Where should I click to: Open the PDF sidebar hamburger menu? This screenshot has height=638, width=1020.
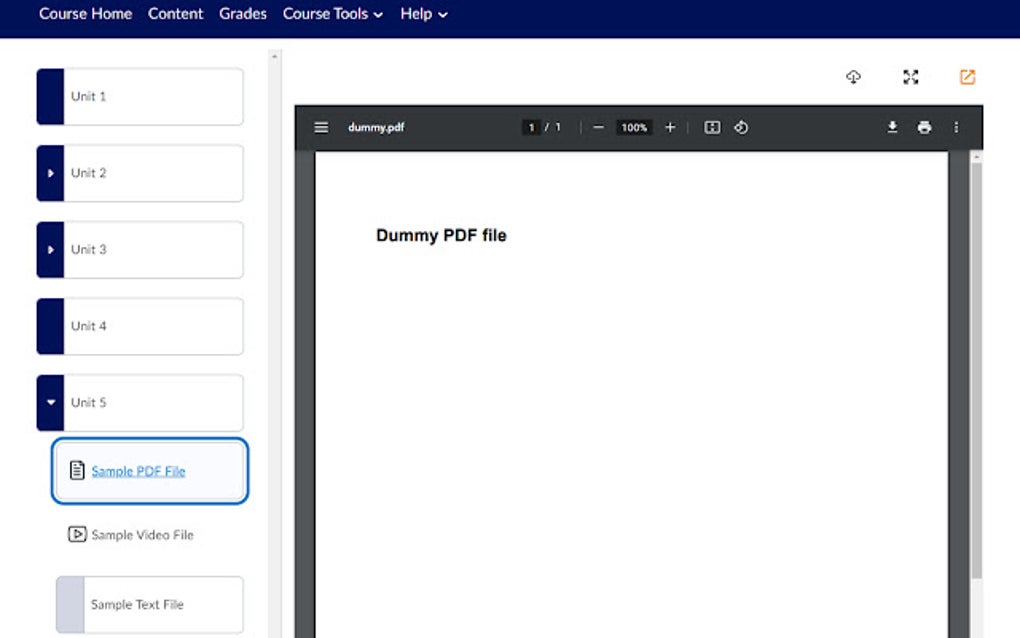coord(320,127)
